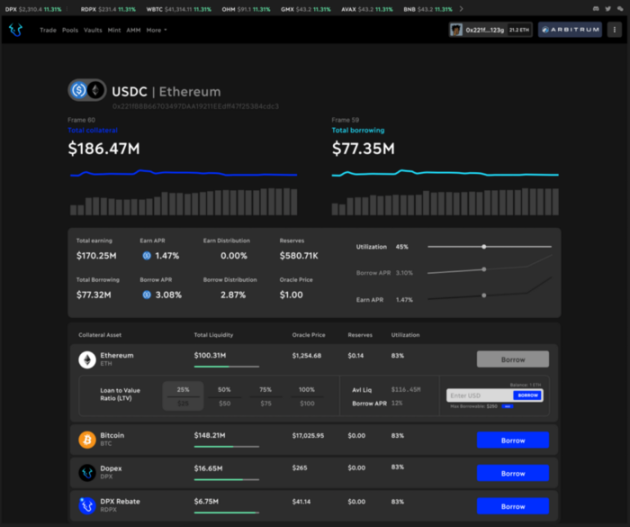Click the USDC Ethereum pair icon
The image size is (630, 527).
coord(87,90)
